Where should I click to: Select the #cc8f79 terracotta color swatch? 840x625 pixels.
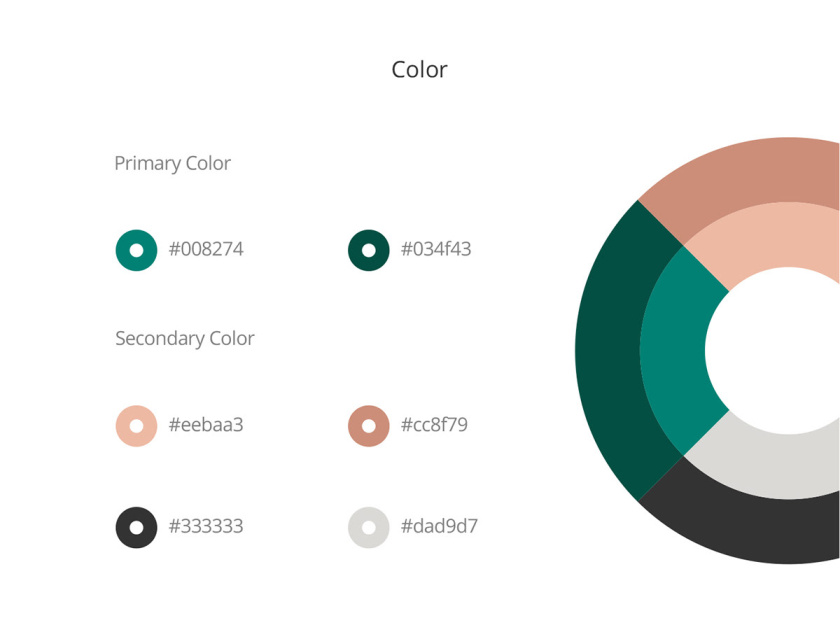click(368, 426)
